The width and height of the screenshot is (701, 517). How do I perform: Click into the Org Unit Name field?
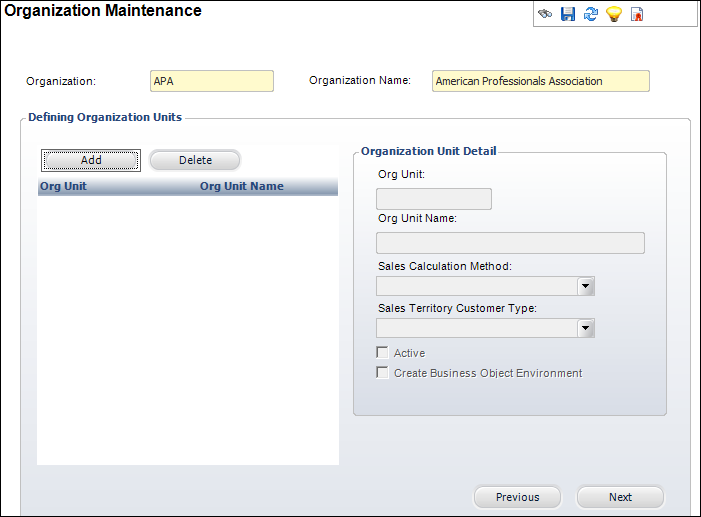click(510, 243)
